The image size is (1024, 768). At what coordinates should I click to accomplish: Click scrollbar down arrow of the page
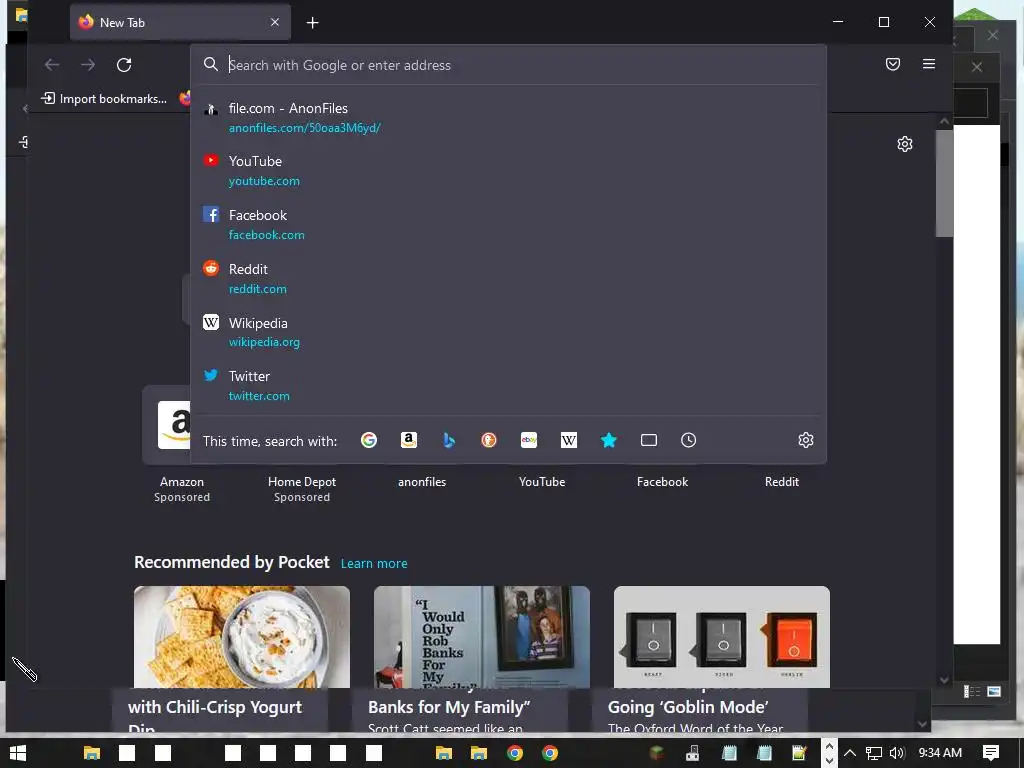tap(944, 680)
